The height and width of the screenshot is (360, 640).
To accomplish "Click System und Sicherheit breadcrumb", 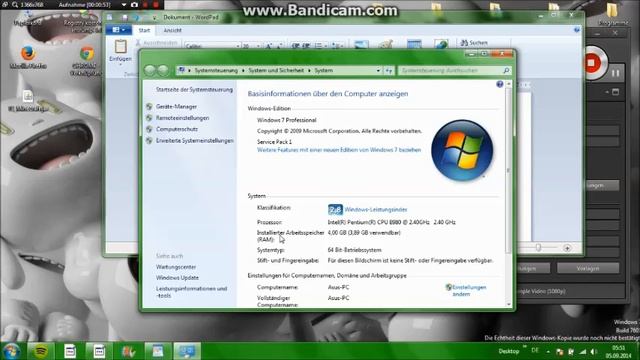I will [276, 70].
